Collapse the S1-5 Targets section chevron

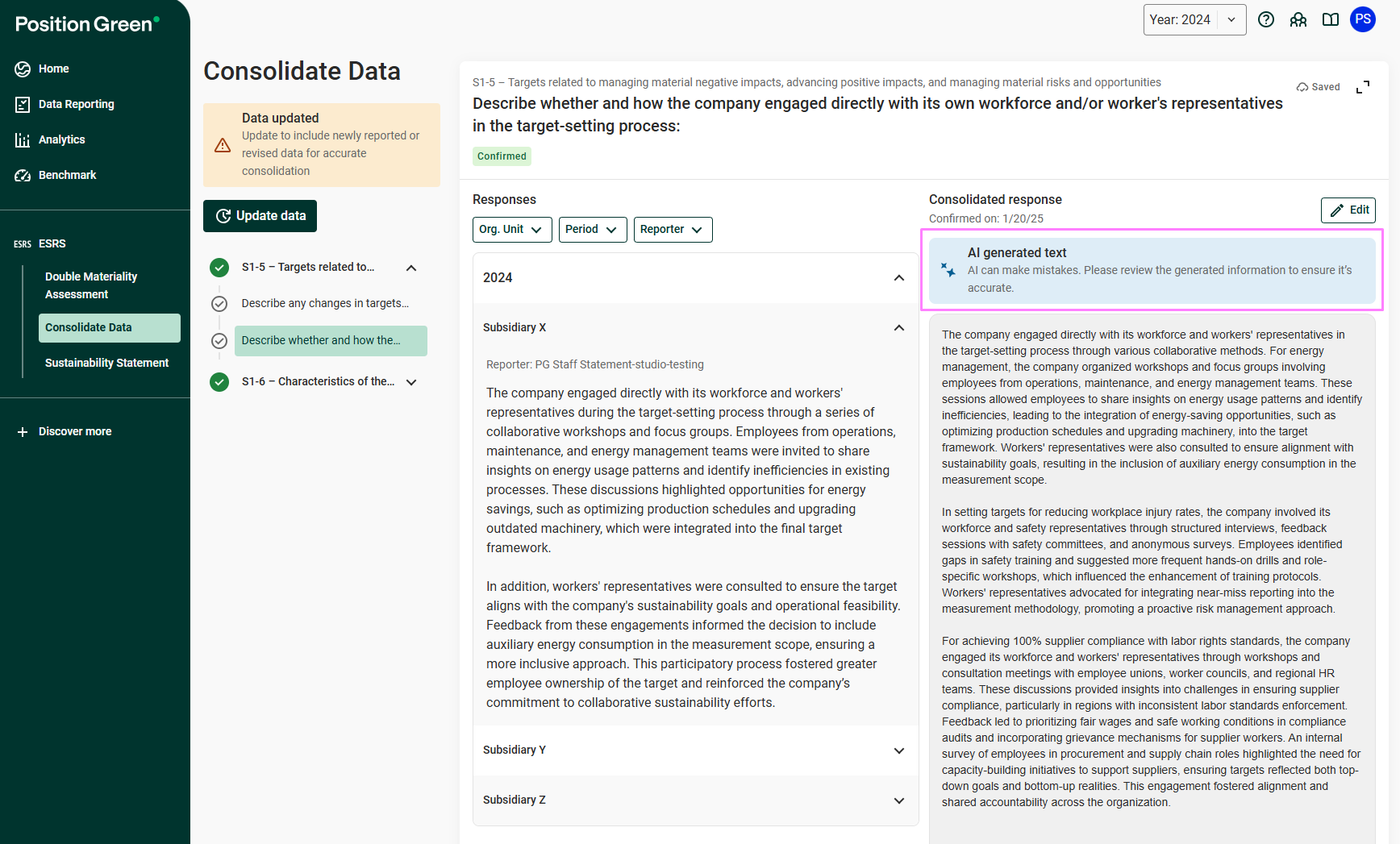click(x=411, y=268)
